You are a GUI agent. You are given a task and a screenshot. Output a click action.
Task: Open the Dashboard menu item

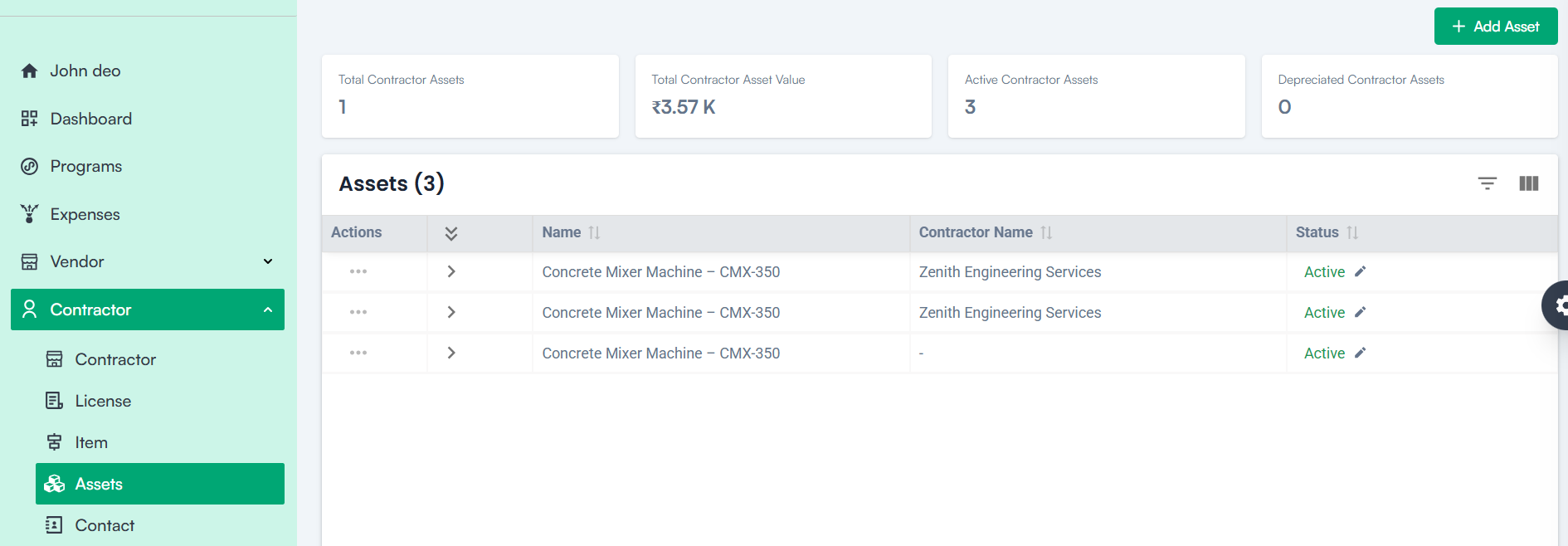click(148, 119)
